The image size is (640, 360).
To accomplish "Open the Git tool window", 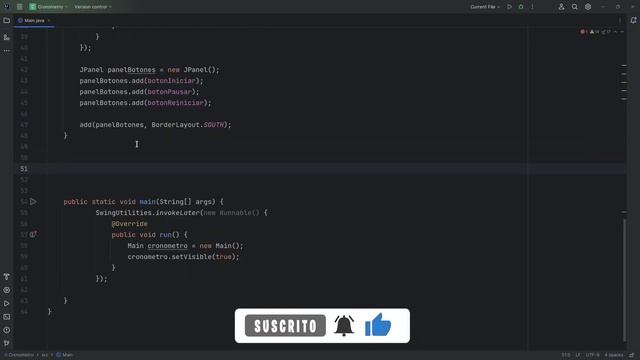I will coord(7,343).
